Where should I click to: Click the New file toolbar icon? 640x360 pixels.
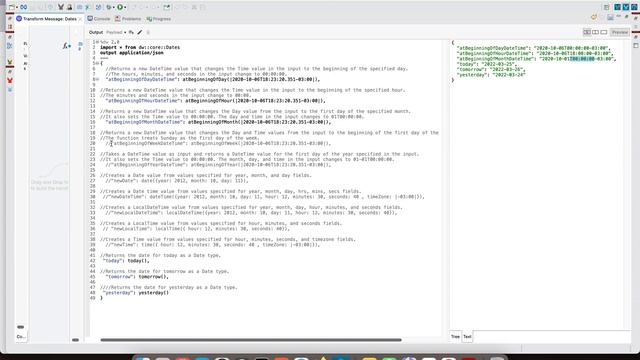pos(11,7)
